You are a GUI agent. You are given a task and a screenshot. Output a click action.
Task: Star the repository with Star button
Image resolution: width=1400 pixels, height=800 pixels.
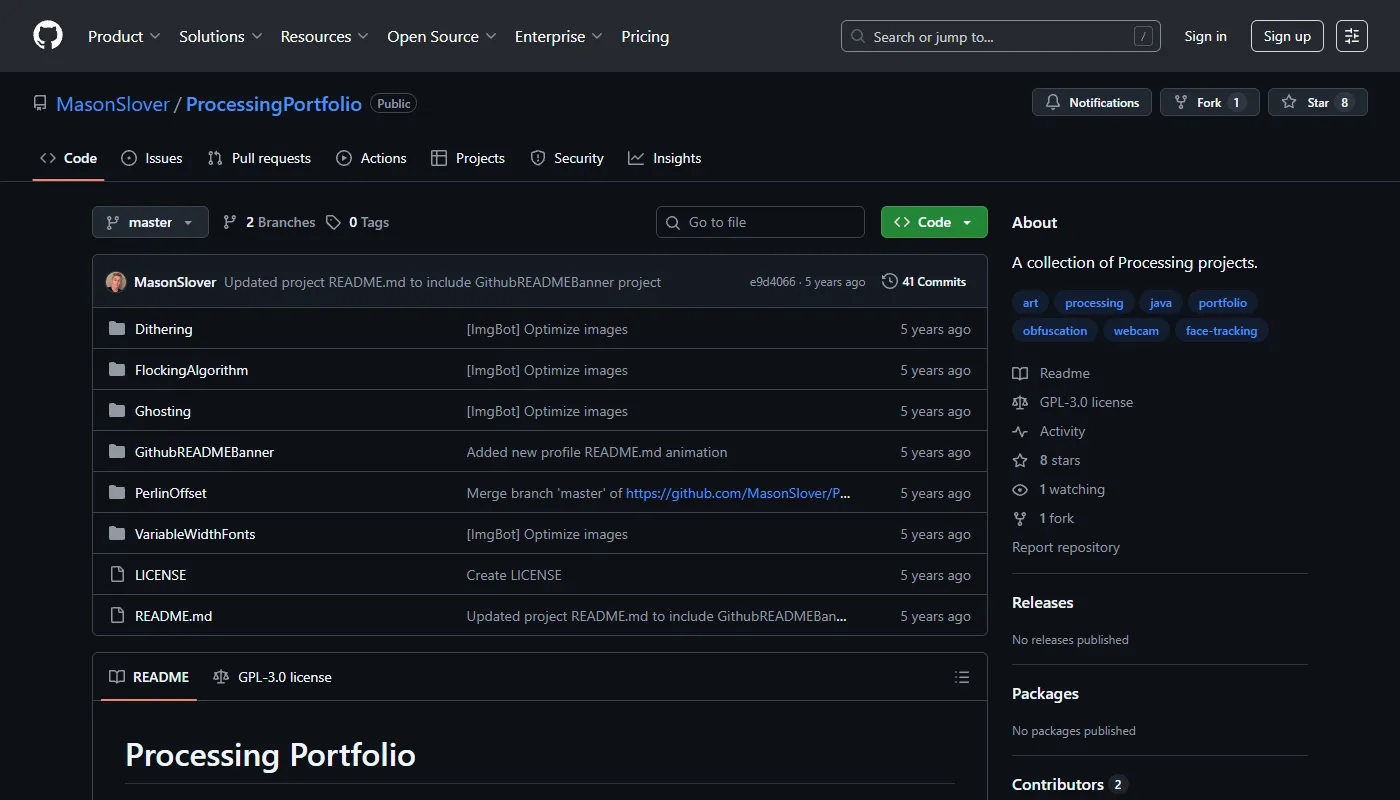[1317, 102]
